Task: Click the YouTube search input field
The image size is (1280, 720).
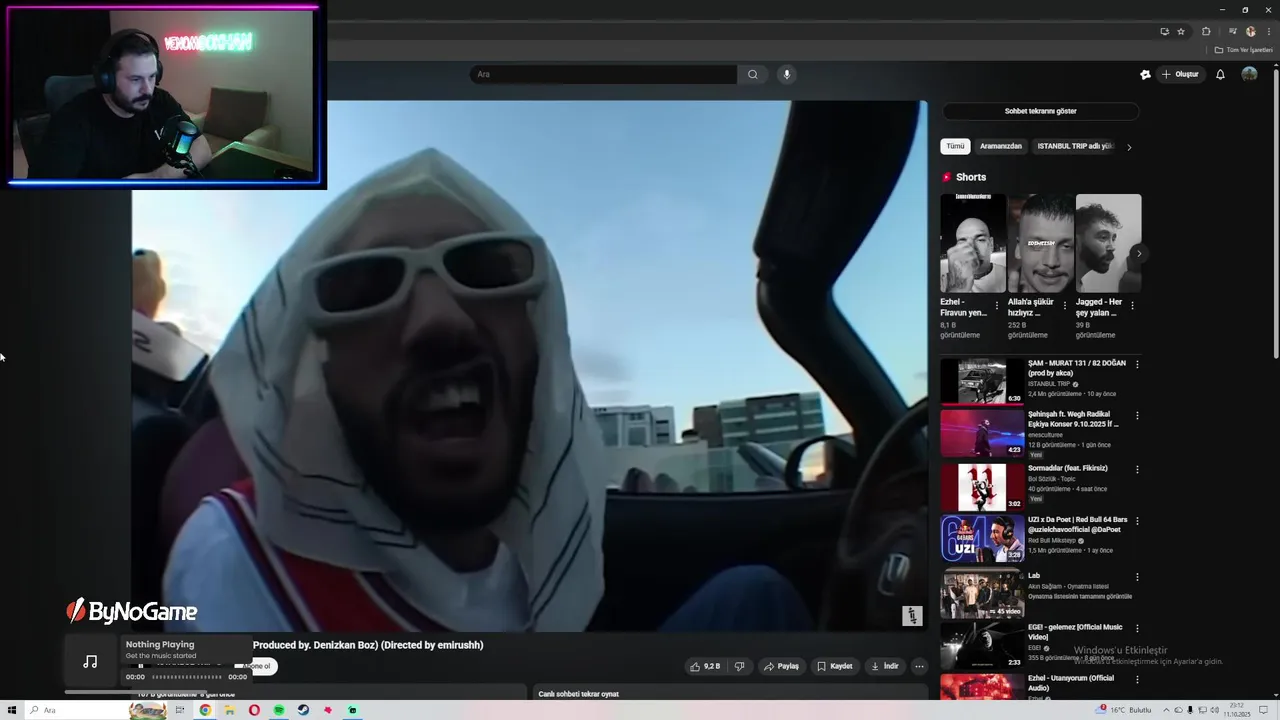Action: point(603,74)
